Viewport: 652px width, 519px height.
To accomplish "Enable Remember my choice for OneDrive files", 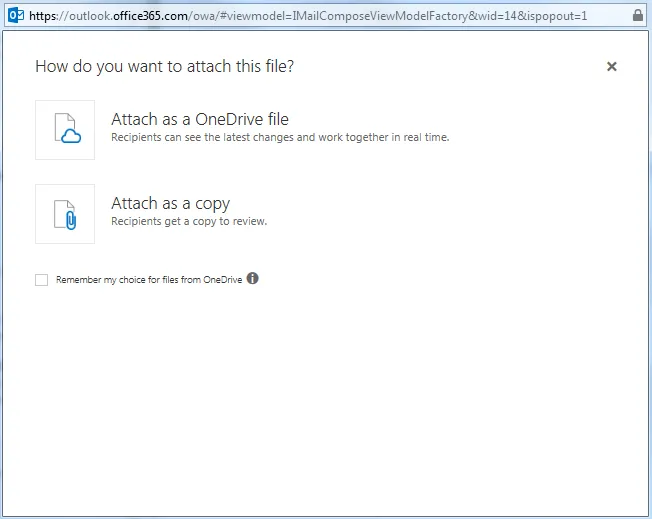I will 42,280.
